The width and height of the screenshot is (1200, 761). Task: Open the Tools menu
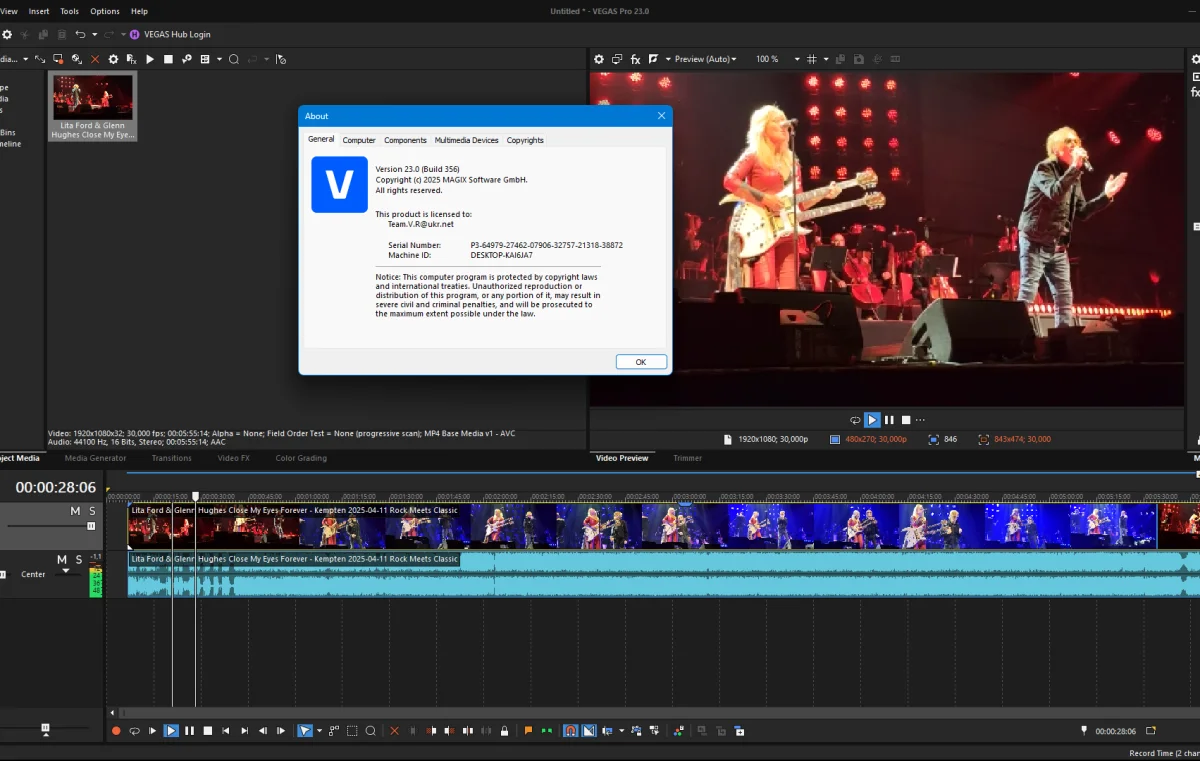69,11
